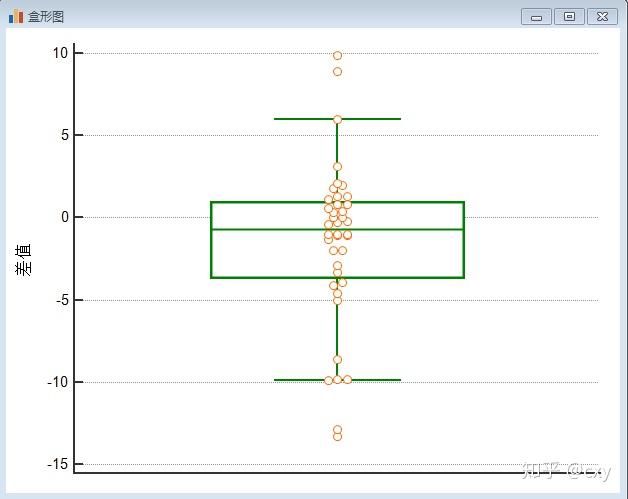The image size is (628, 499).
Task: Click the data point on upper whisker cap
Action: click(338, 119)
